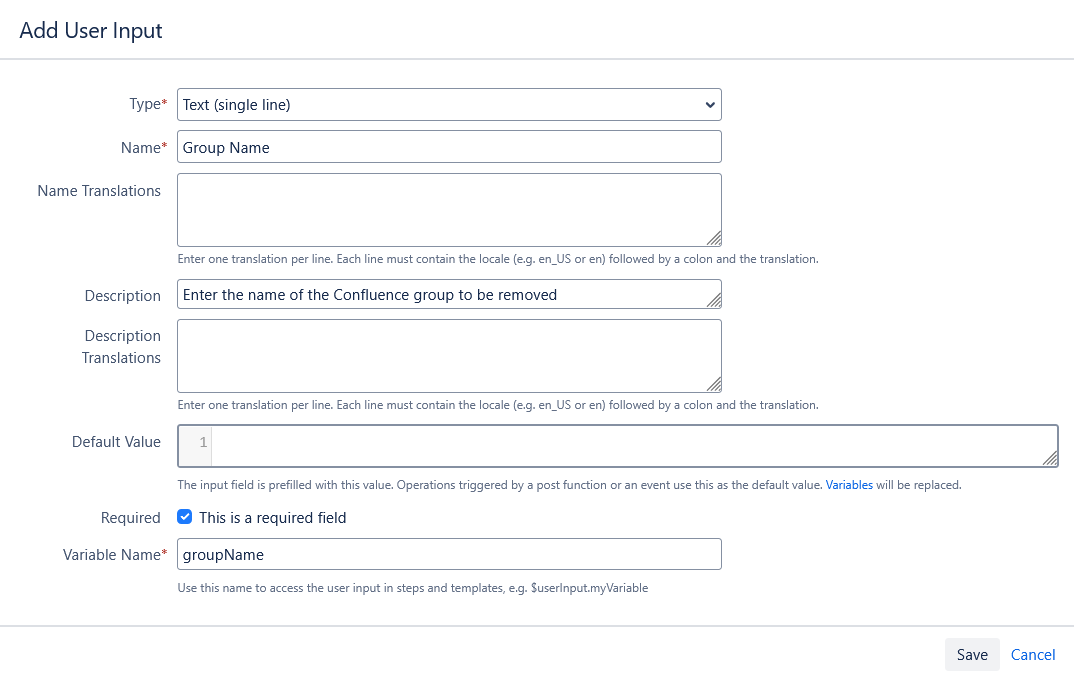The height and width of the screenshot is (678, 1074).
Task: Cancel the Add User Input dialog
Action: click(x=1033, y=655)
